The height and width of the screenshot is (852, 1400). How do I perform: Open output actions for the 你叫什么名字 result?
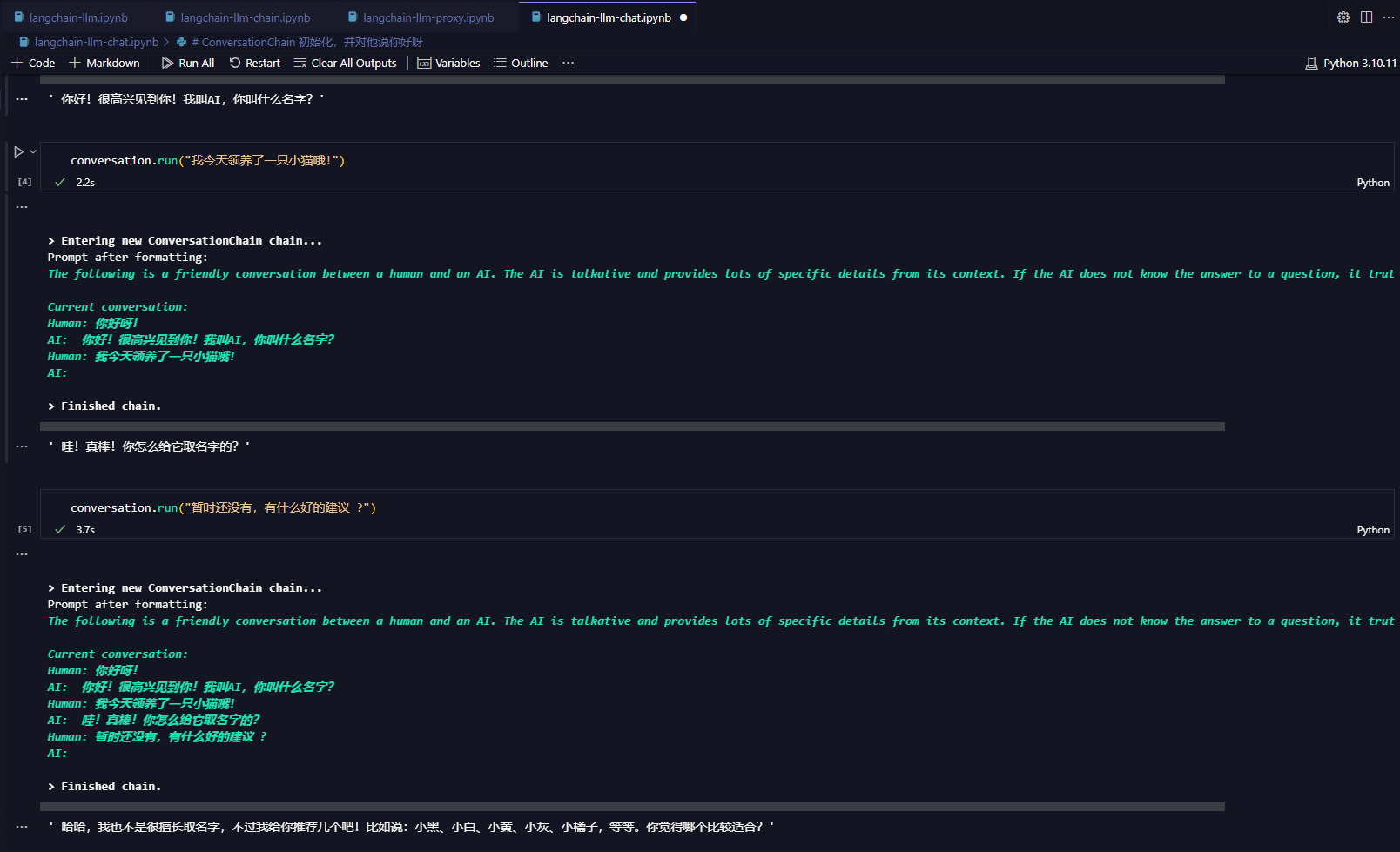coord(22,99)
